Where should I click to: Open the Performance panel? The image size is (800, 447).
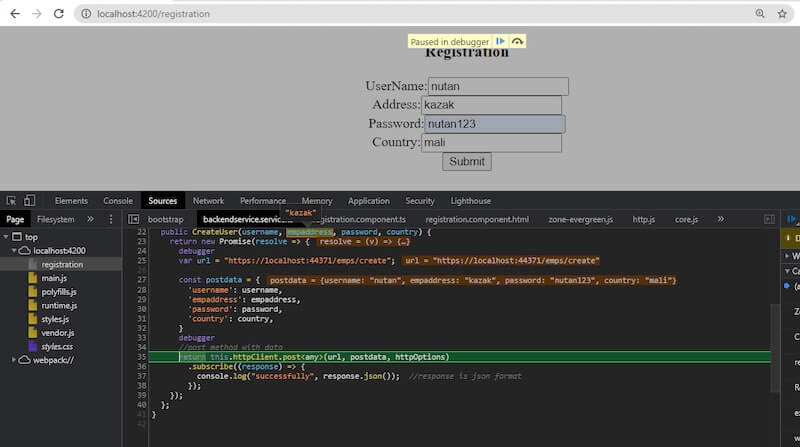263,201
